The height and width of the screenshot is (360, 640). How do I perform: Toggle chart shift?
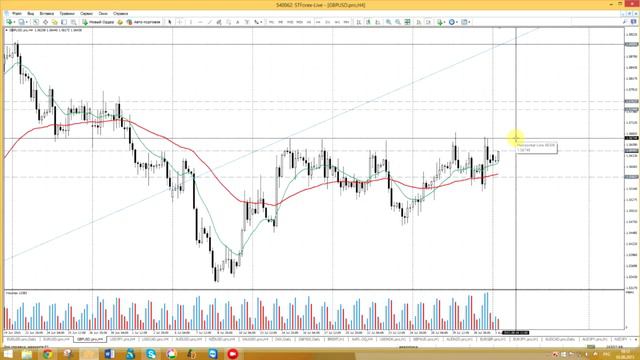(428, 22)
